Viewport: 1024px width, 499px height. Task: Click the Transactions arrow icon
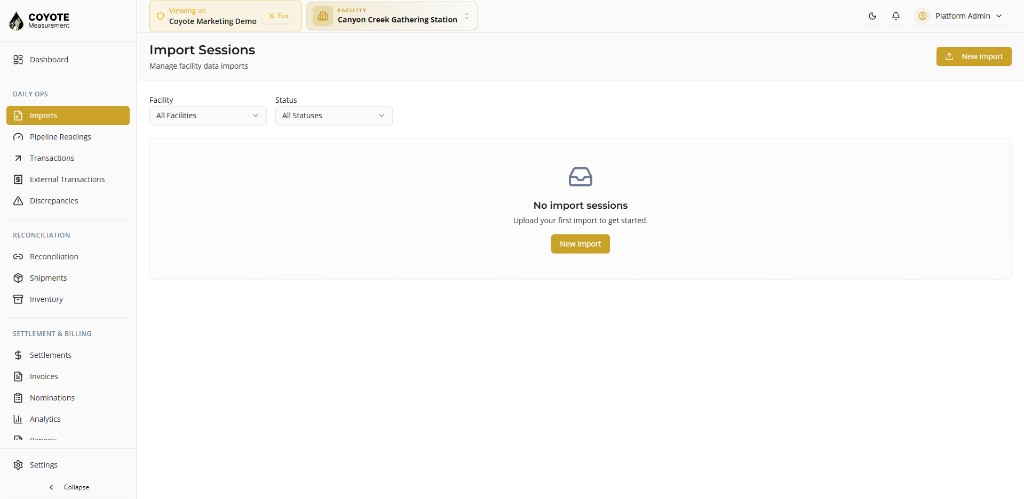18,158
